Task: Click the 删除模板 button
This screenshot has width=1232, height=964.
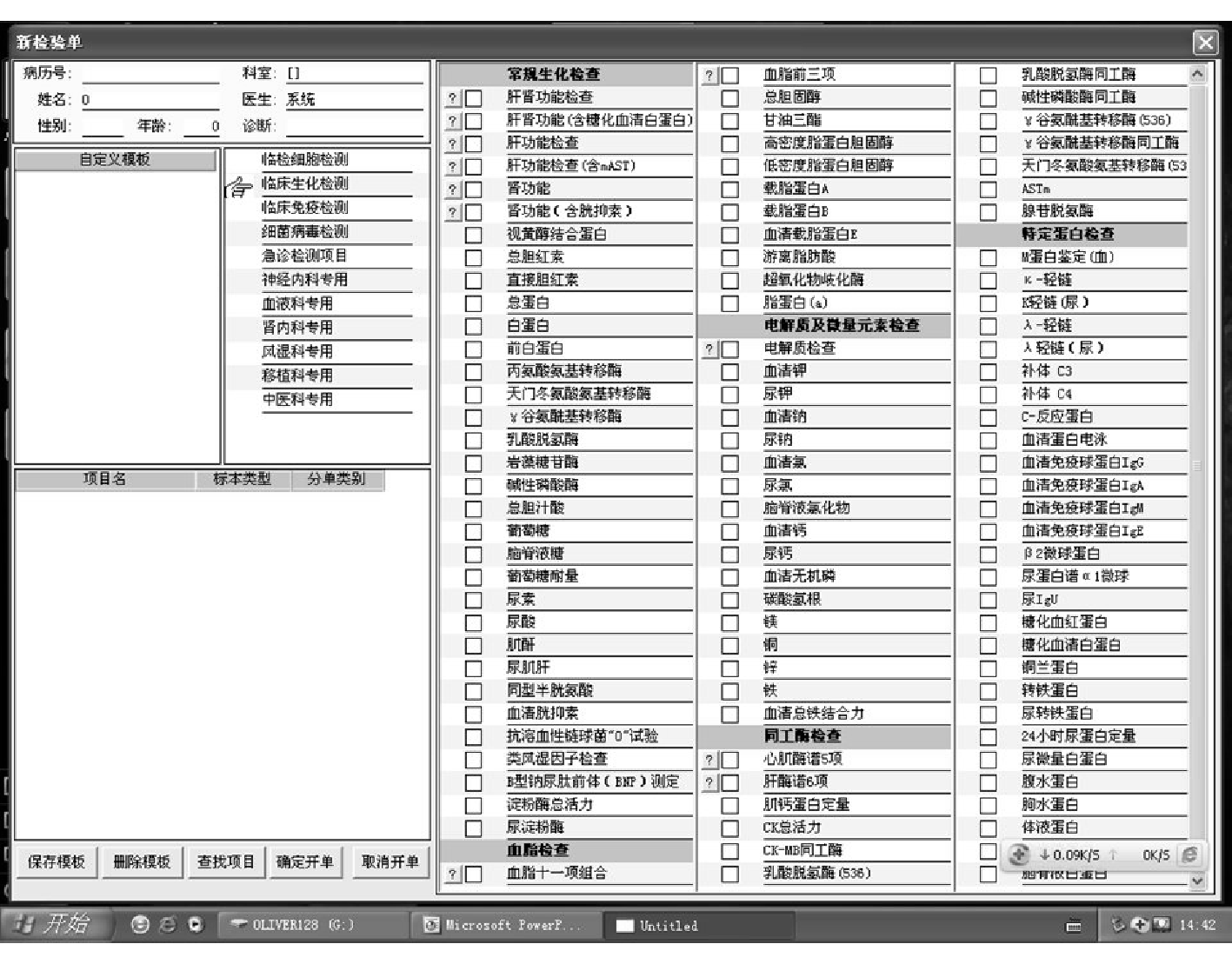Action: coord(142,861)
